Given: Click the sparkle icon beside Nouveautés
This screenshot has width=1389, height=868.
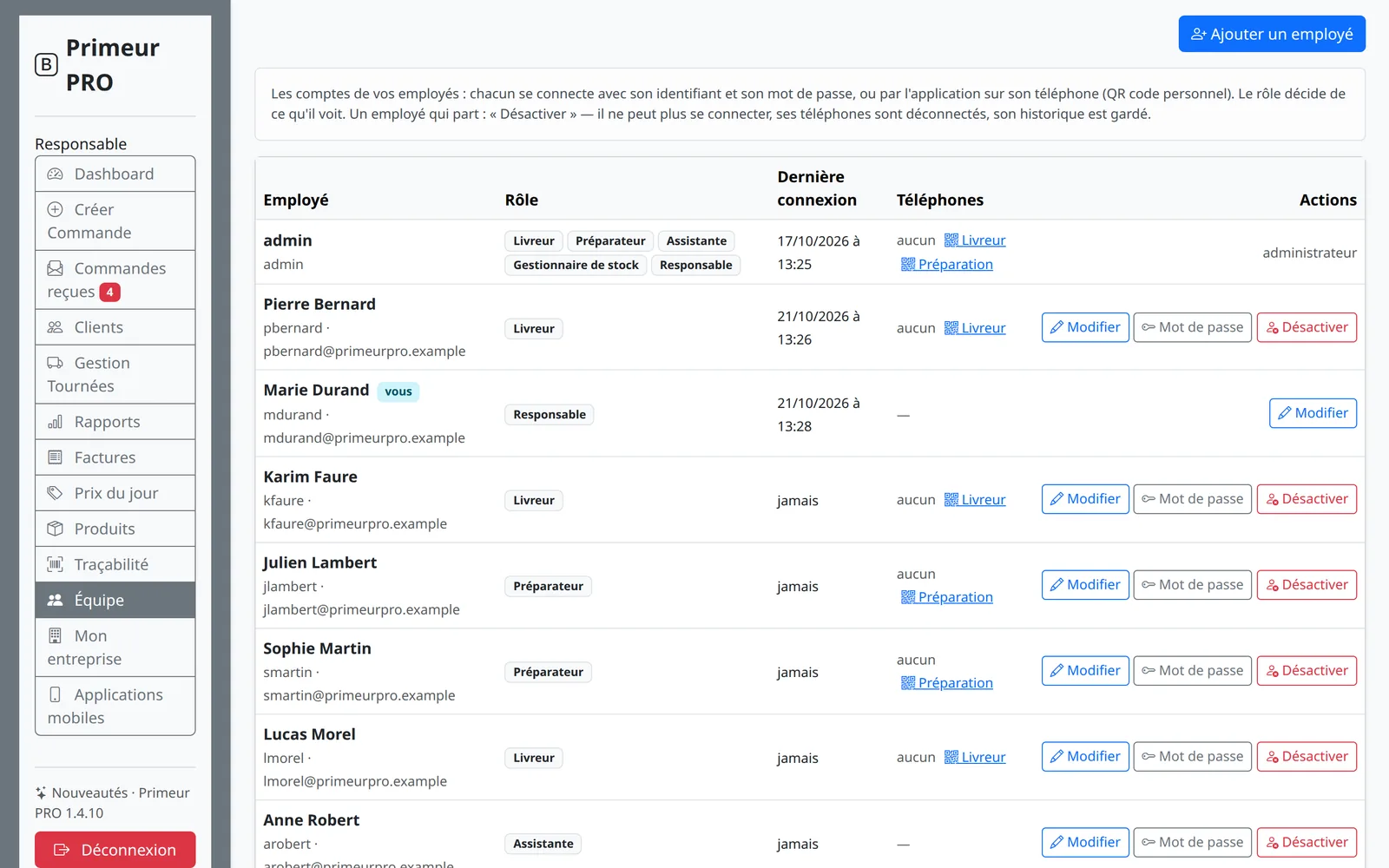Looking at the screenshot, I should (41, 792).
